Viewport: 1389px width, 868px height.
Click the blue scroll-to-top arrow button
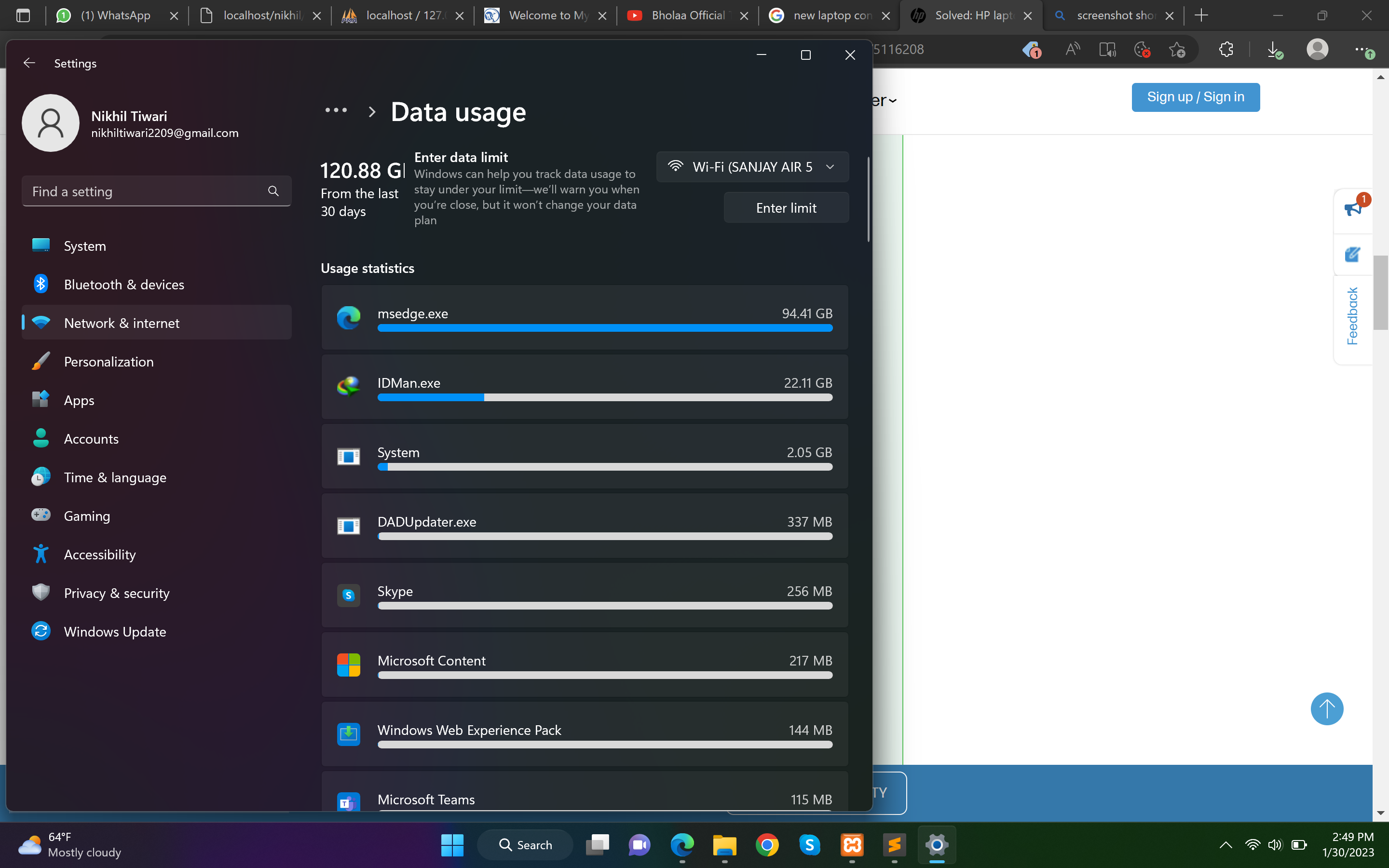click(1327, 708)
